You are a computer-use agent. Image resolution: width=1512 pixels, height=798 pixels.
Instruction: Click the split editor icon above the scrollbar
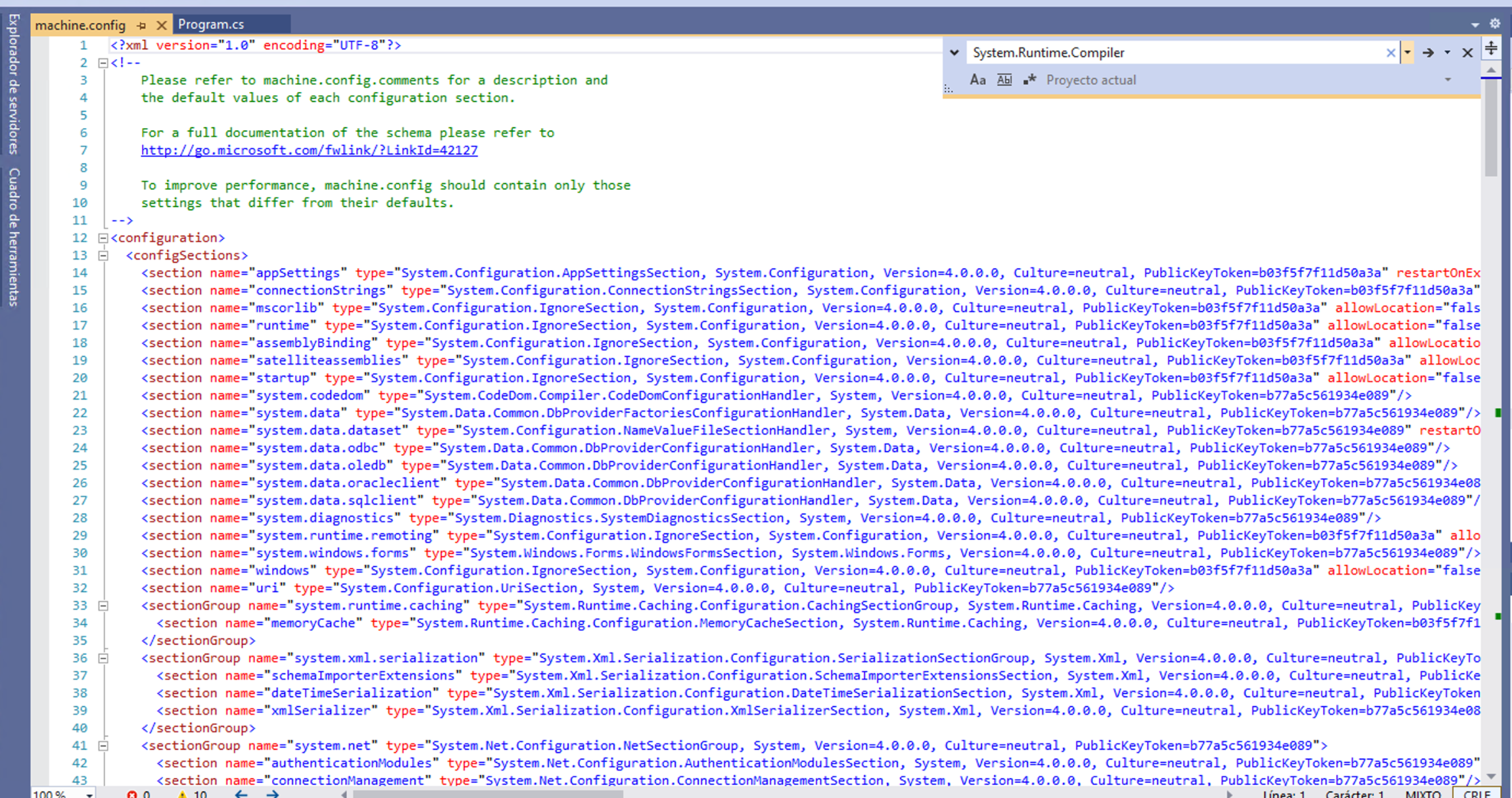pyautogui.click(x=1491, y=48)
